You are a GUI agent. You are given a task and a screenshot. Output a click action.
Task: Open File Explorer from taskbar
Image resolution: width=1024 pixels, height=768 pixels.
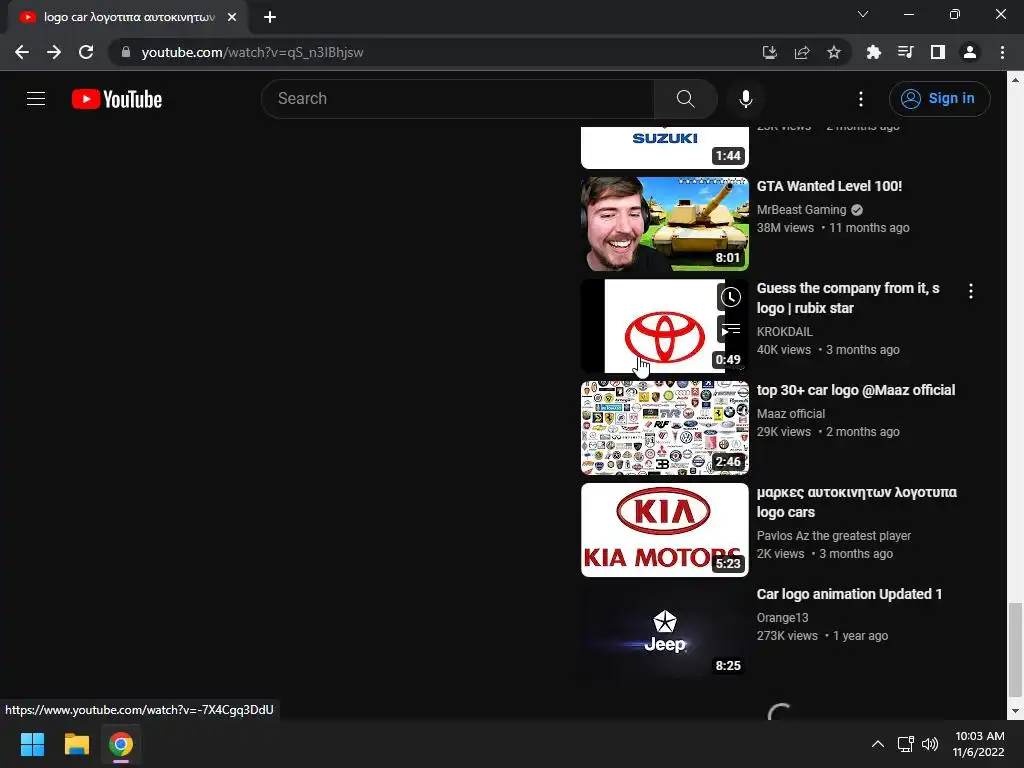[x=76, y=744]
